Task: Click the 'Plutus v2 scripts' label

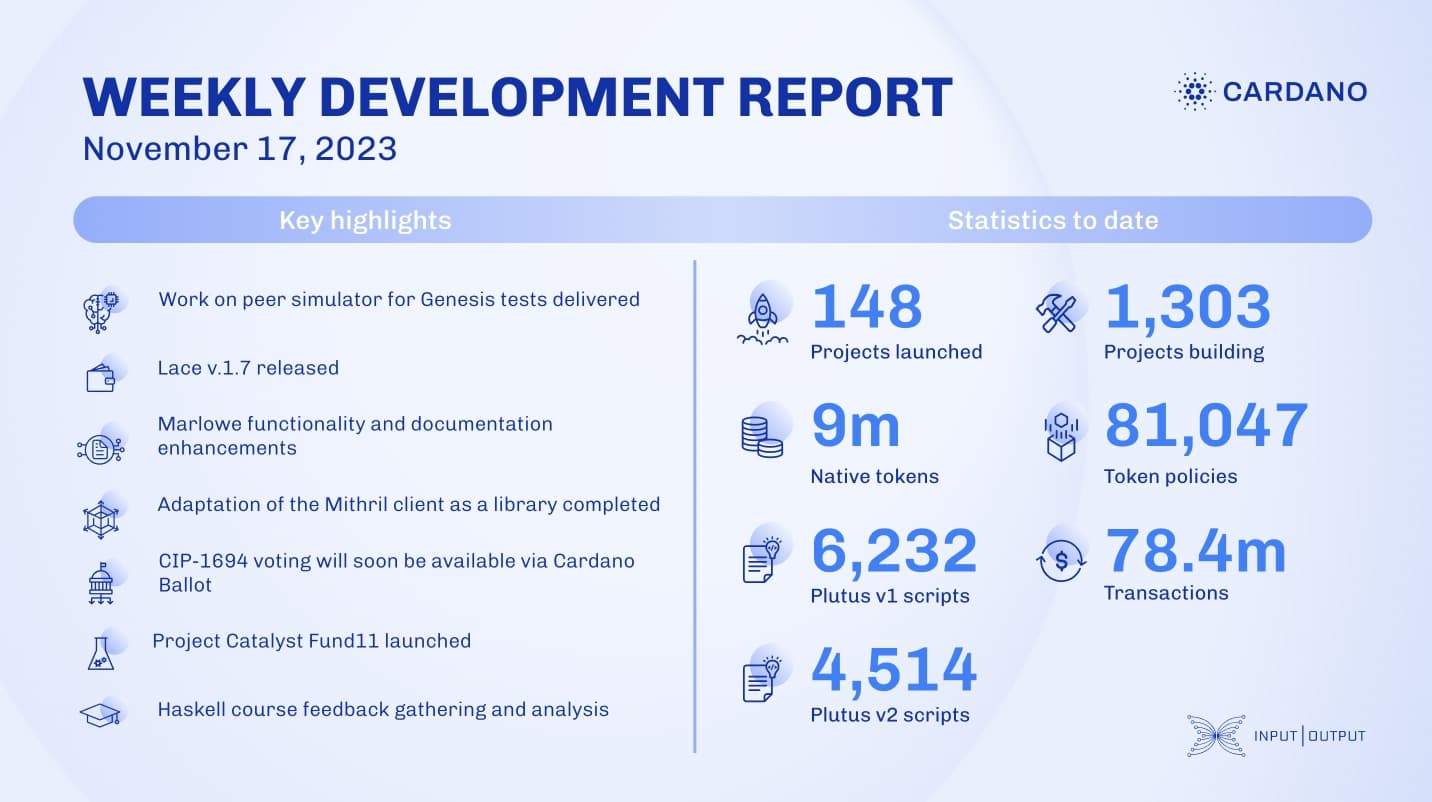Action: coord(890,715)
